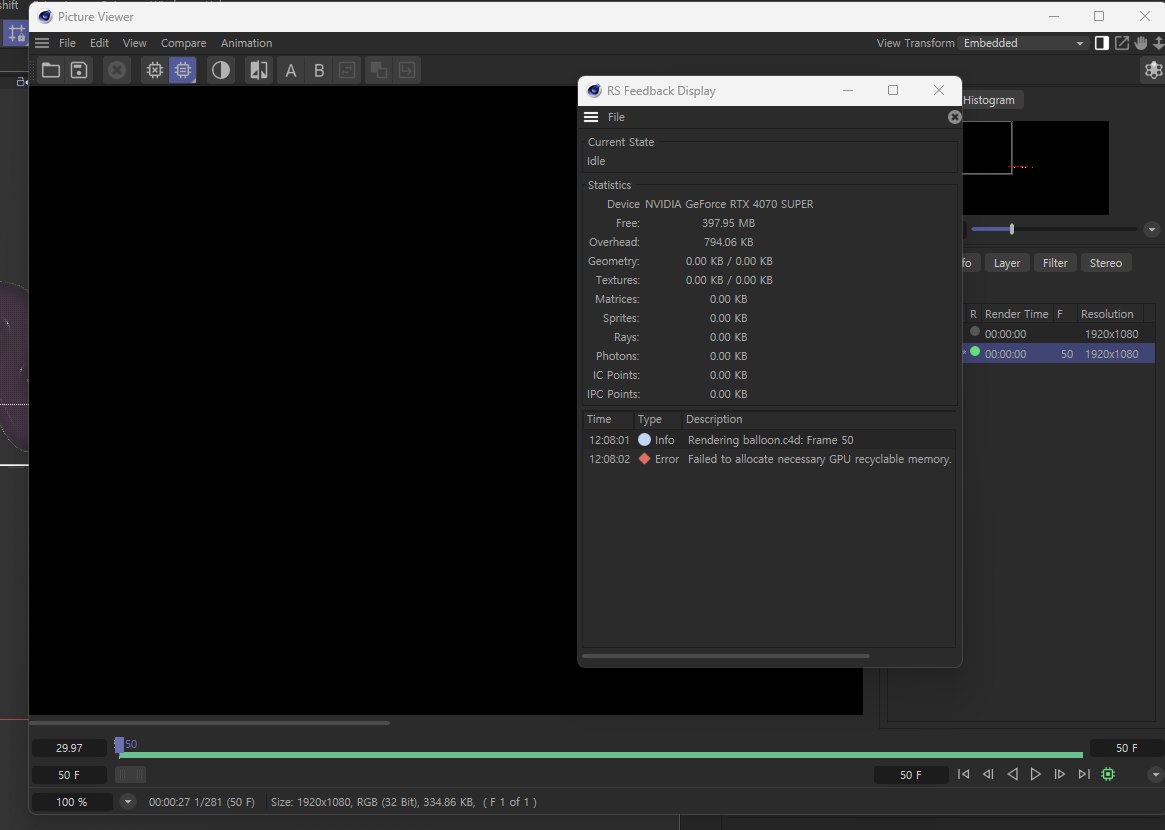Viewport: 1165px width, 830px height.
Task: Open the View Transform Embedded dropdown
Action: tap(1023, 43)
